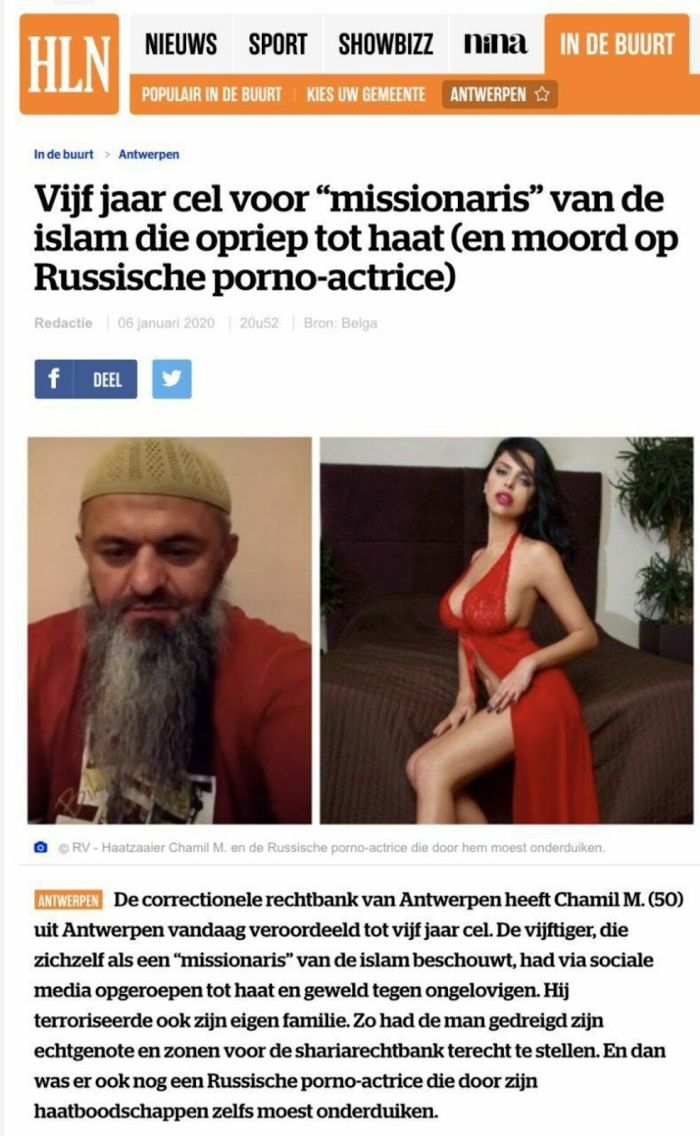Open the nina section tab
This screenshot has width=700, height=1136.
click(x=496, y=44)
